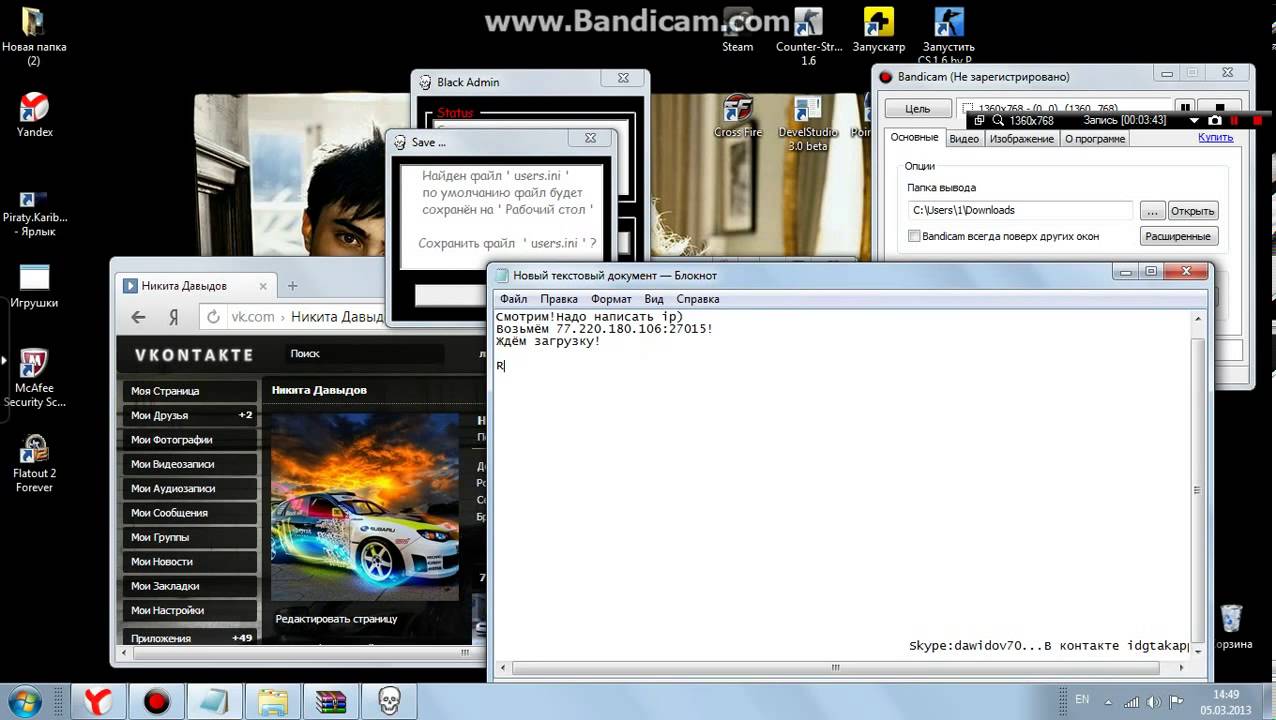Viewport: 1276px width, 720px height.
Task: Click Bandicam overlay window-mode icon
Action: 979,120
